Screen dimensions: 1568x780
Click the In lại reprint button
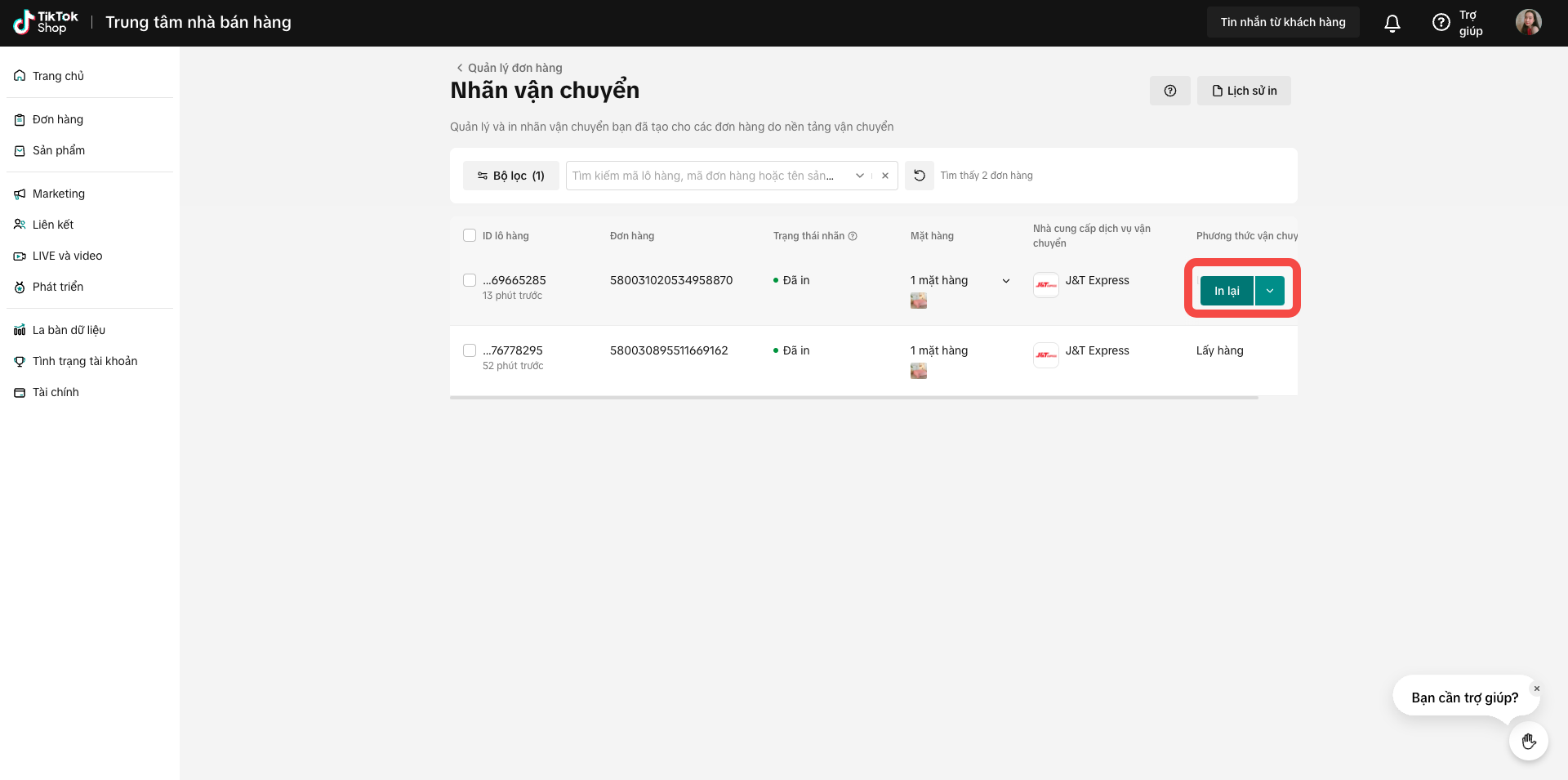1226,291
